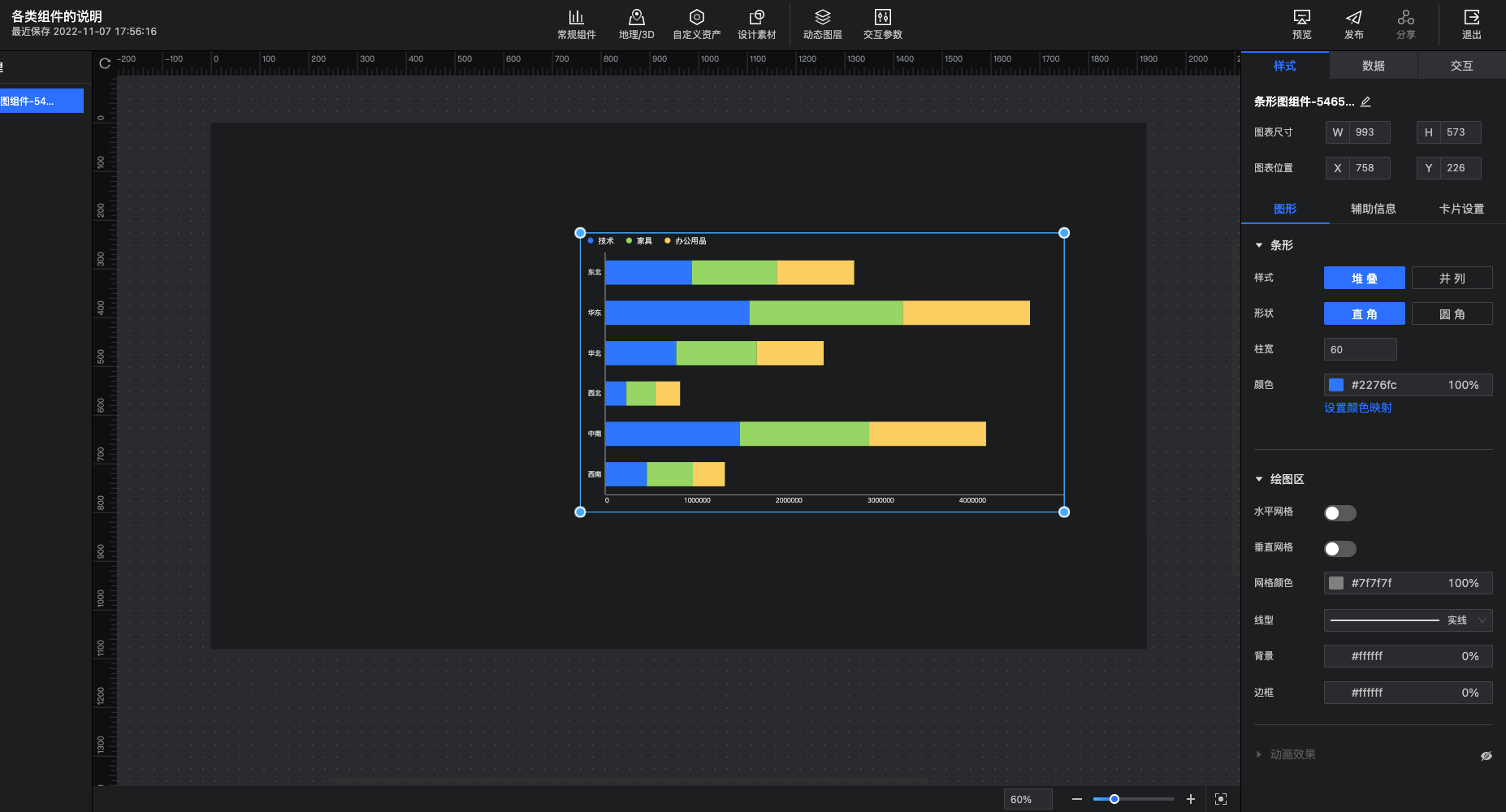1506x812 pixels.
Task: Click the 背景 background color field
Action: (x=1409, y=656)
